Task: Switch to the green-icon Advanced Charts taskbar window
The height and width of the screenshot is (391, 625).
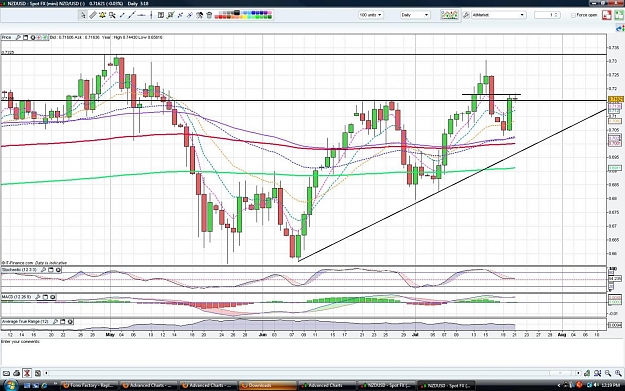Action: coord(326,385)
